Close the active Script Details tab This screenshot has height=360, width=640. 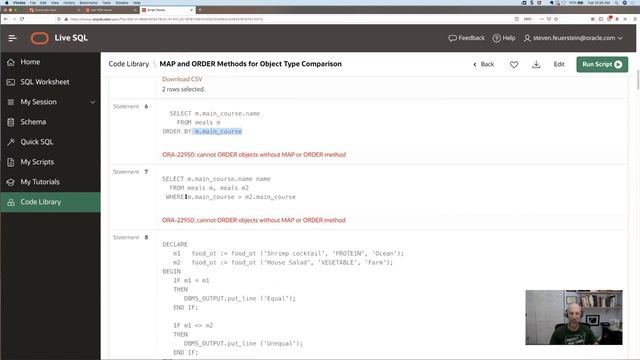click(x=191, y=10)
